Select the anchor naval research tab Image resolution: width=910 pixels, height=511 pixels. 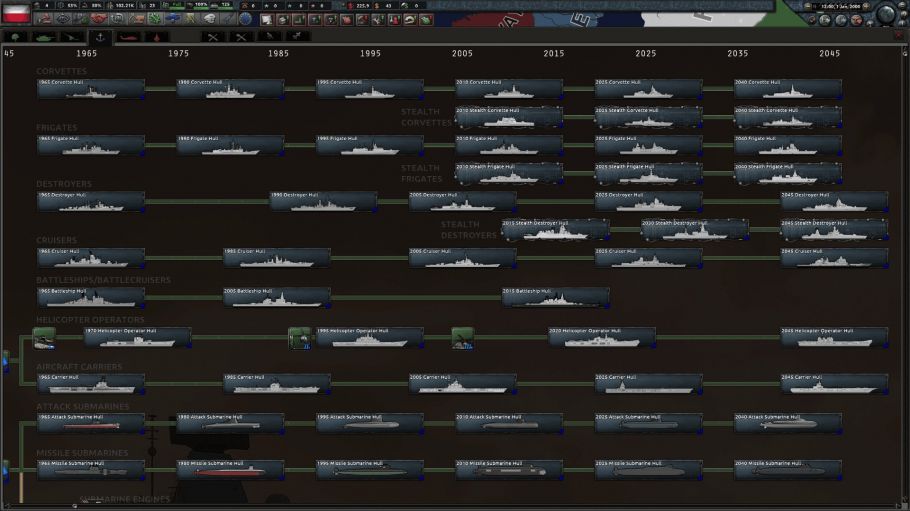click(99, 37)
